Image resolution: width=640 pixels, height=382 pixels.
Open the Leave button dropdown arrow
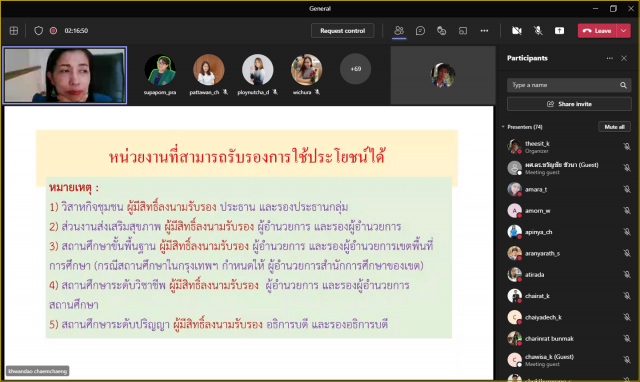[x=624, y=31]
